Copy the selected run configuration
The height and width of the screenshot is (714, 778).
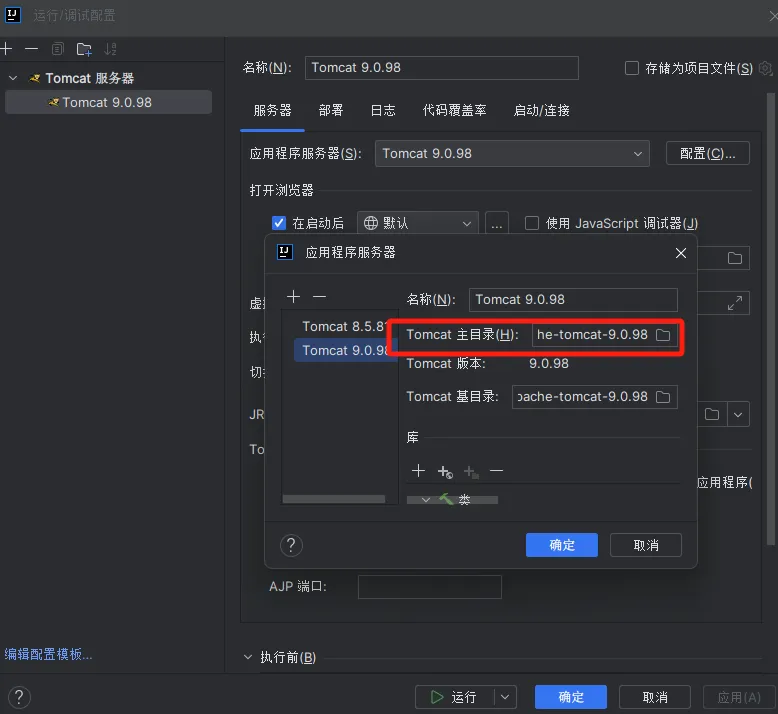click(58, 49)
